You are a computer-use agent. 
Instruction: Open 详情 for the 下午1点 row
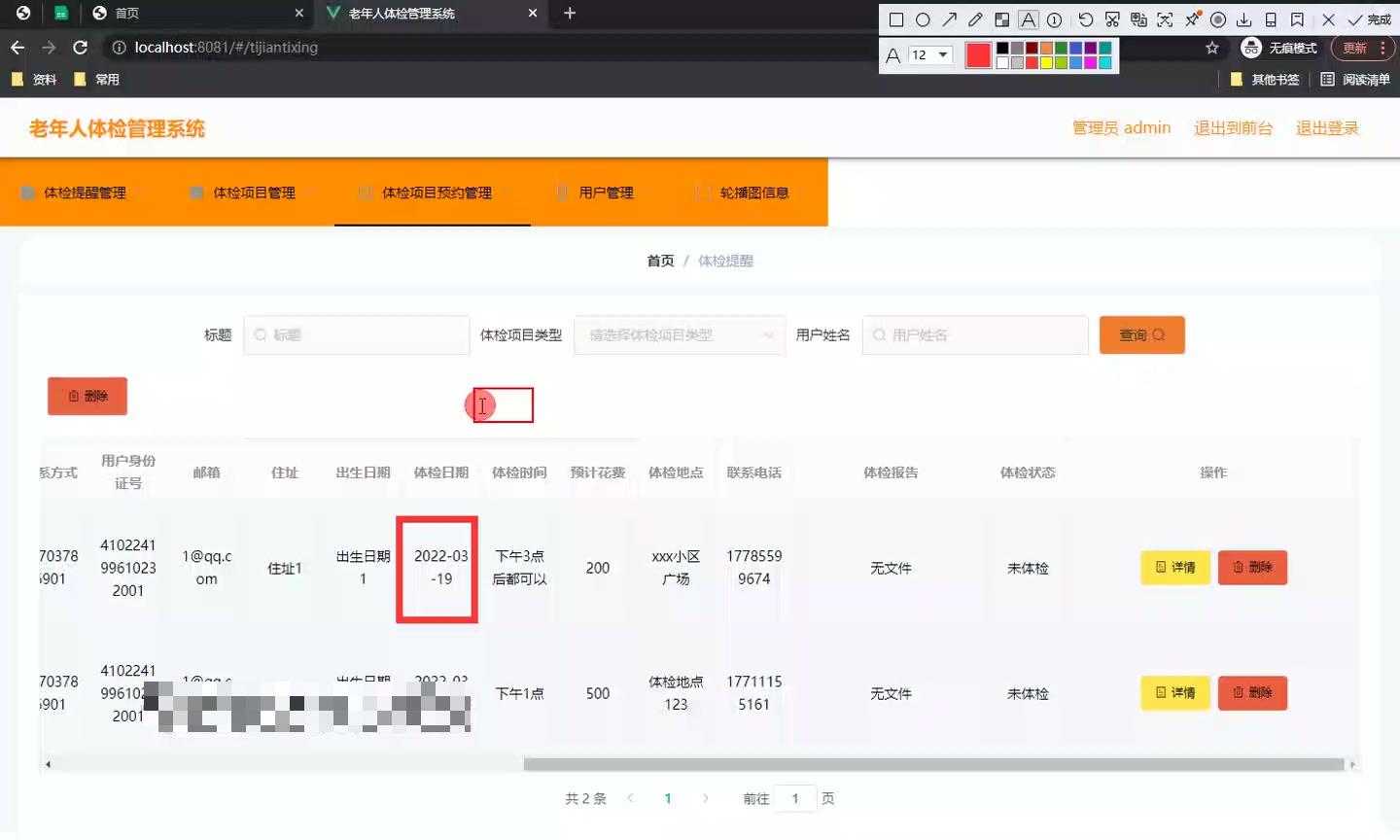[x=1174, y=692]
